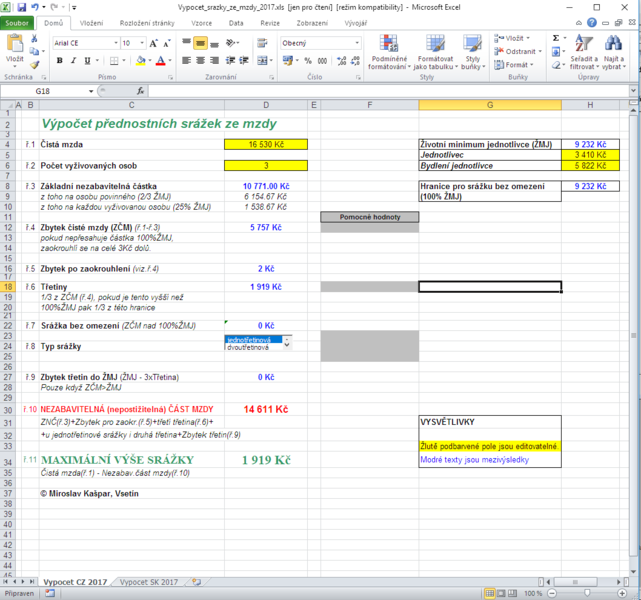The height and width of the screenshot is (600, 641).
Task: Open the Arial CE font name dropdown
Action: (x=116, y=43)
